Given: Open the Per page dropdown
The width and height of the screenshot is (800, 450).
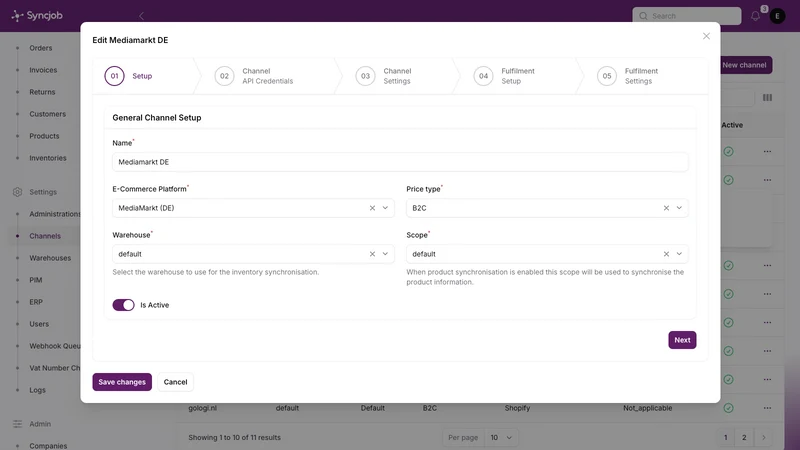Looking at the screenshot, I should click(501, 437).
